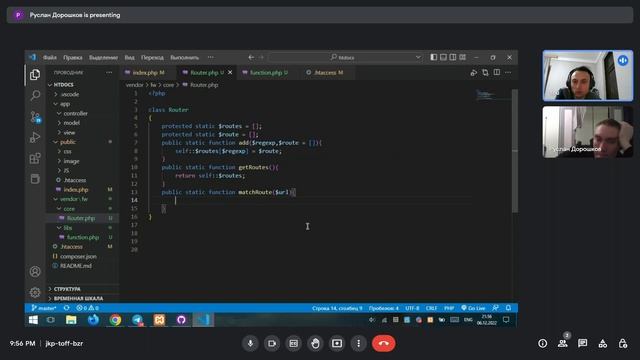
Task: Open Explorer panel more actions ellipsis
Action: (109, 72)
